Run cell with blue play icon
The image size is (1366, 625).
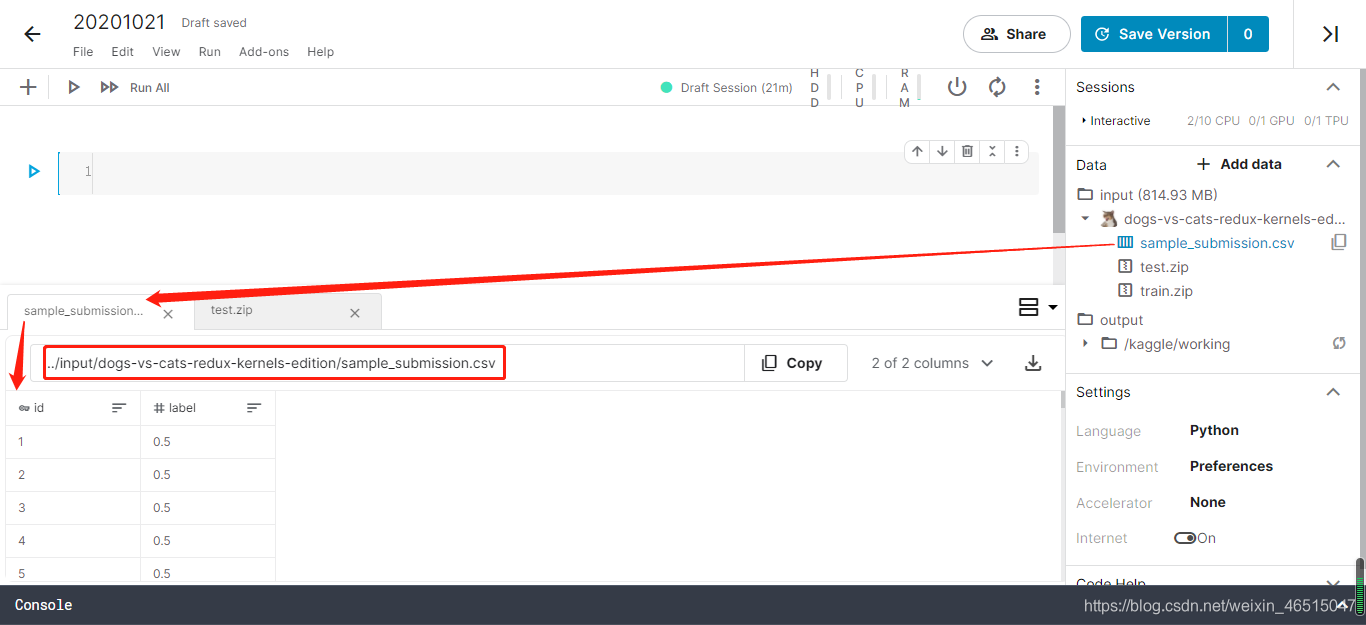pos(33,172)
